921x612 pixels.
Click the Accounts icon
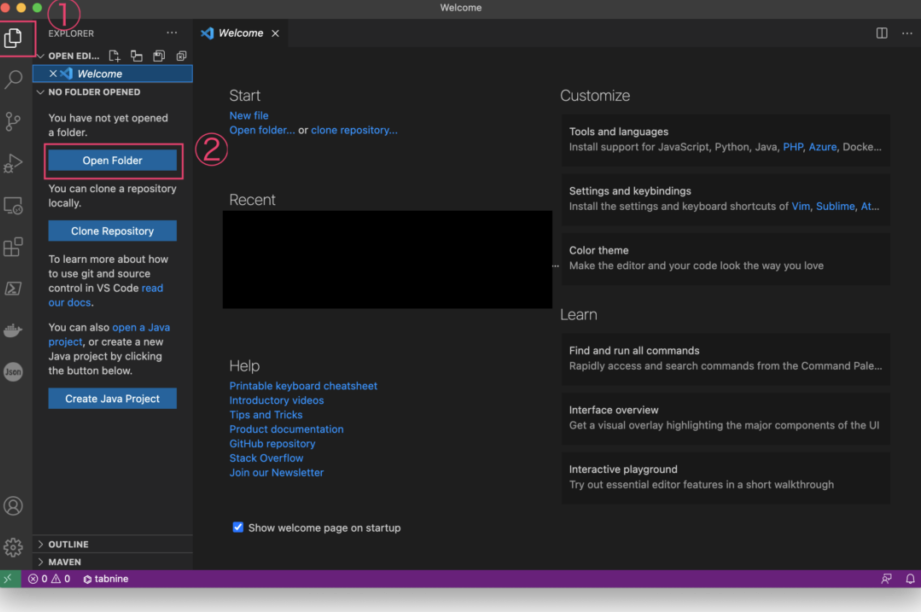coord(14,506)
